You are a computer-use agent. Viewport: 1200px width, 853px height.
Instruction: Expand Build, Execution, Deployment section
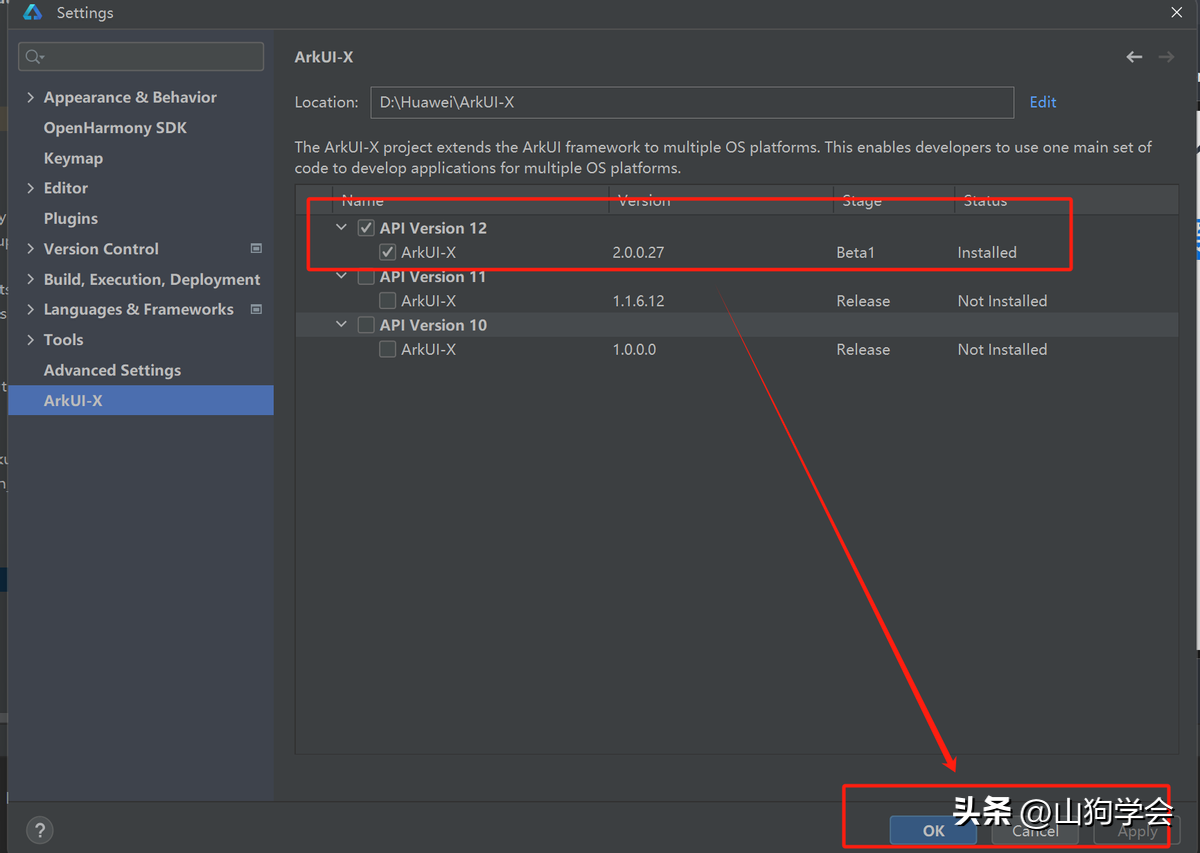coord(31,279)
